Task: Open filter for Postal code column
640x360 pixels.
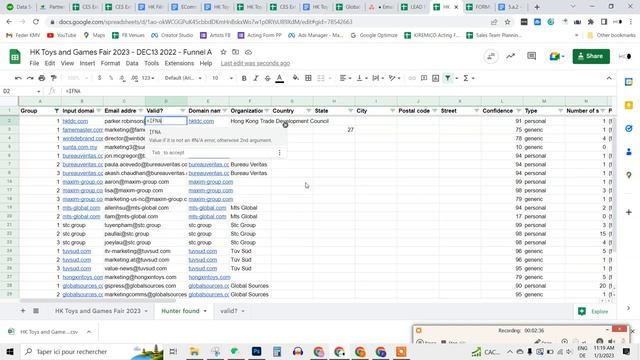Action: pyautogui.click(x=434, y=111)
